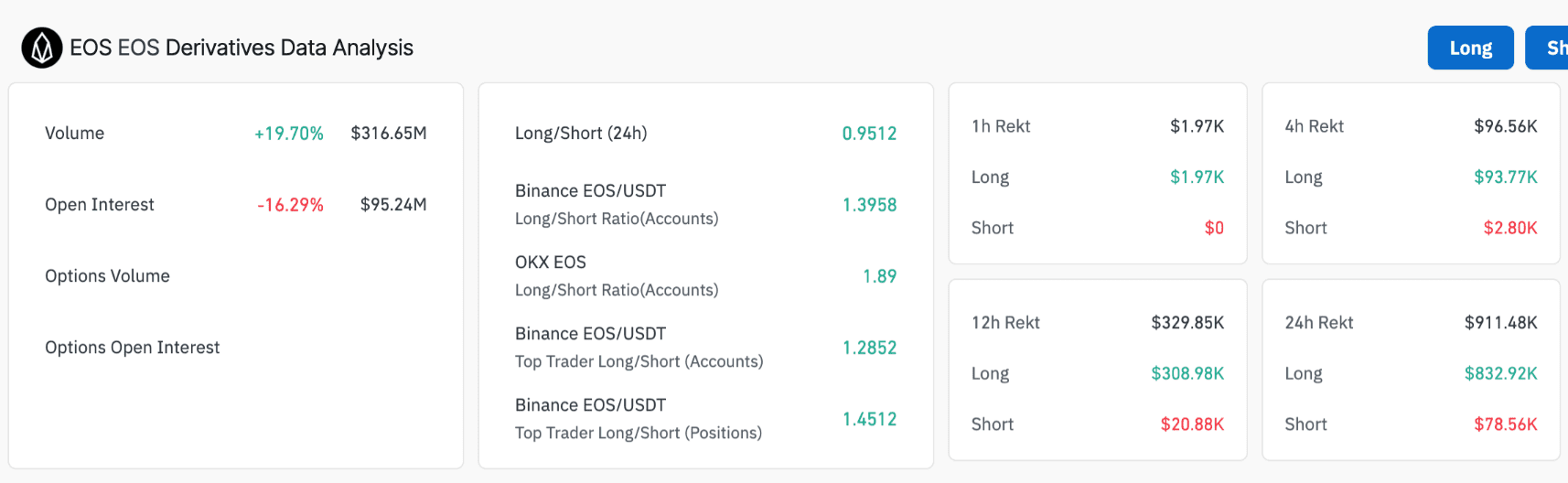
Task: Select the 1h Rekt card title
Action: pos(1000,126)
